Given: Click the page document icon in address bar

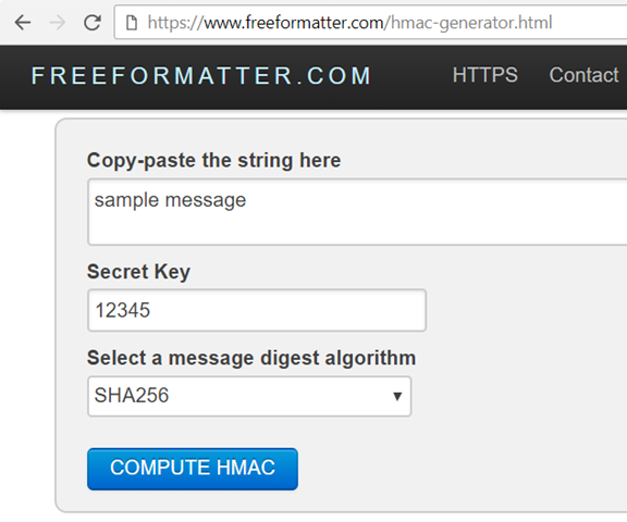Looking at the screenshot, I should (x=131, y=22).
